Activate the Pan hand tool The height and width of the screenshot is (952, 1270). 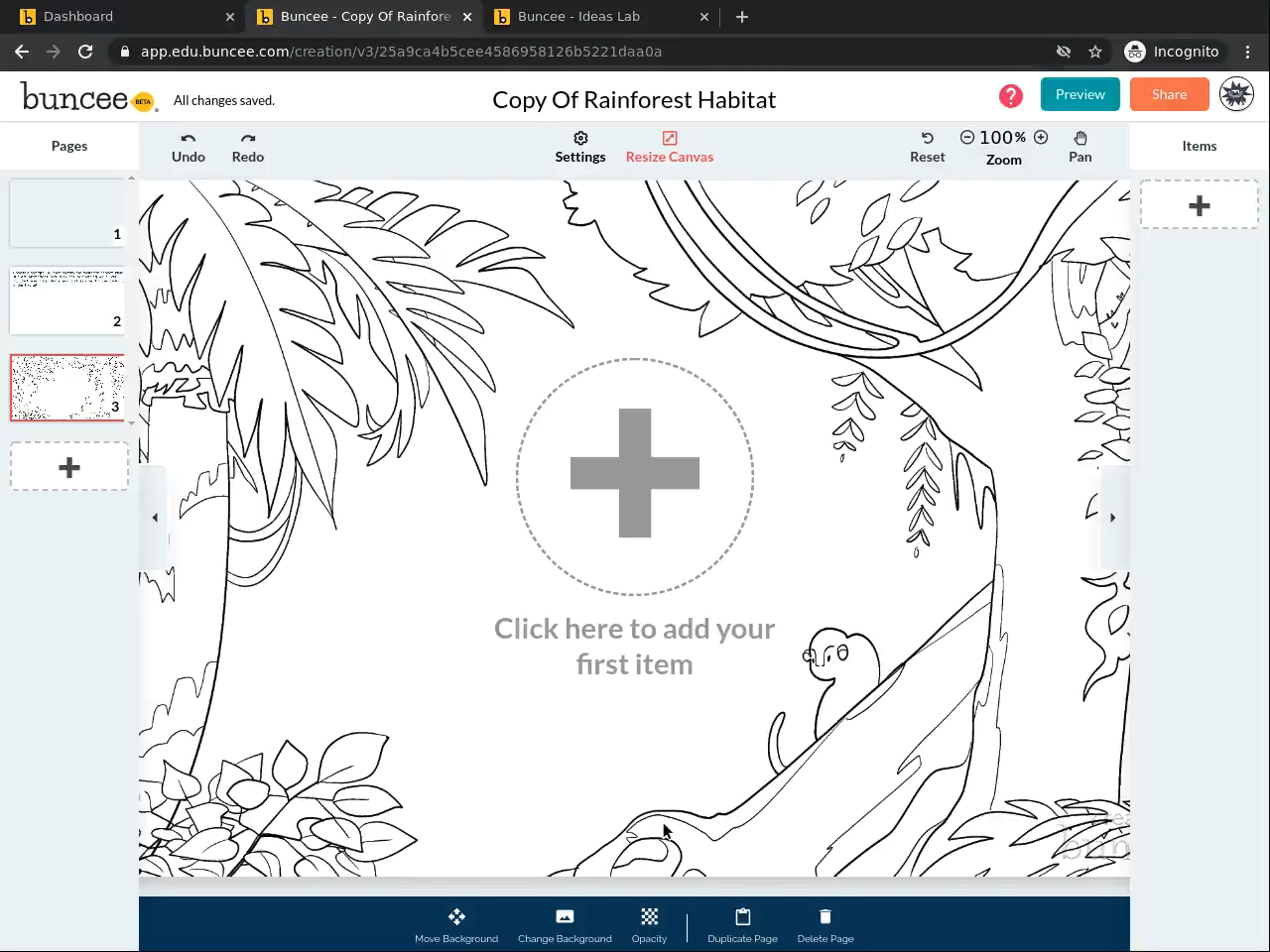[1080, 148]
